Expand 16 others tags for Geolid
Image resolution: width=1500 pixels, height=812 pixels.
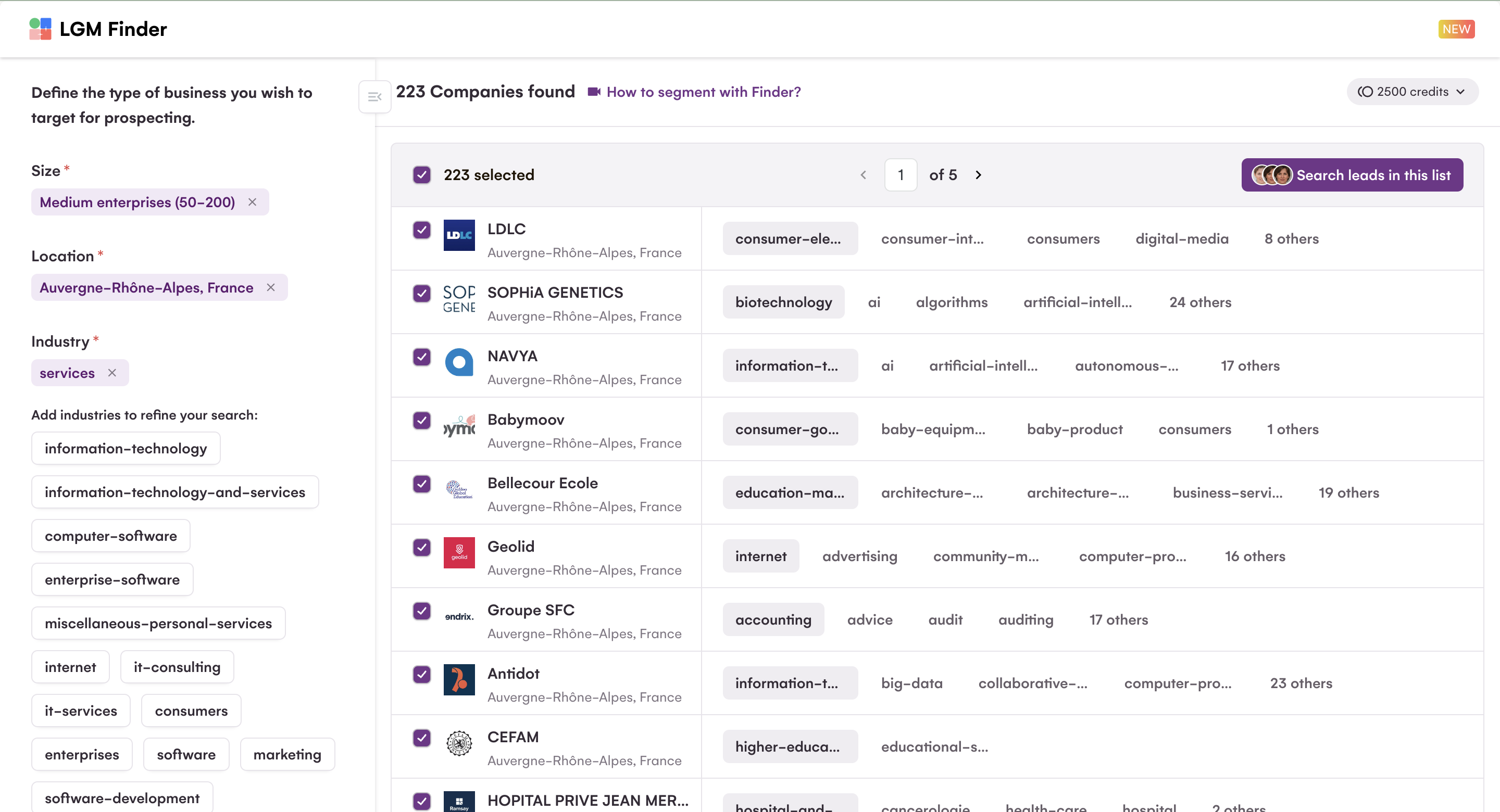pos(1255,556)
